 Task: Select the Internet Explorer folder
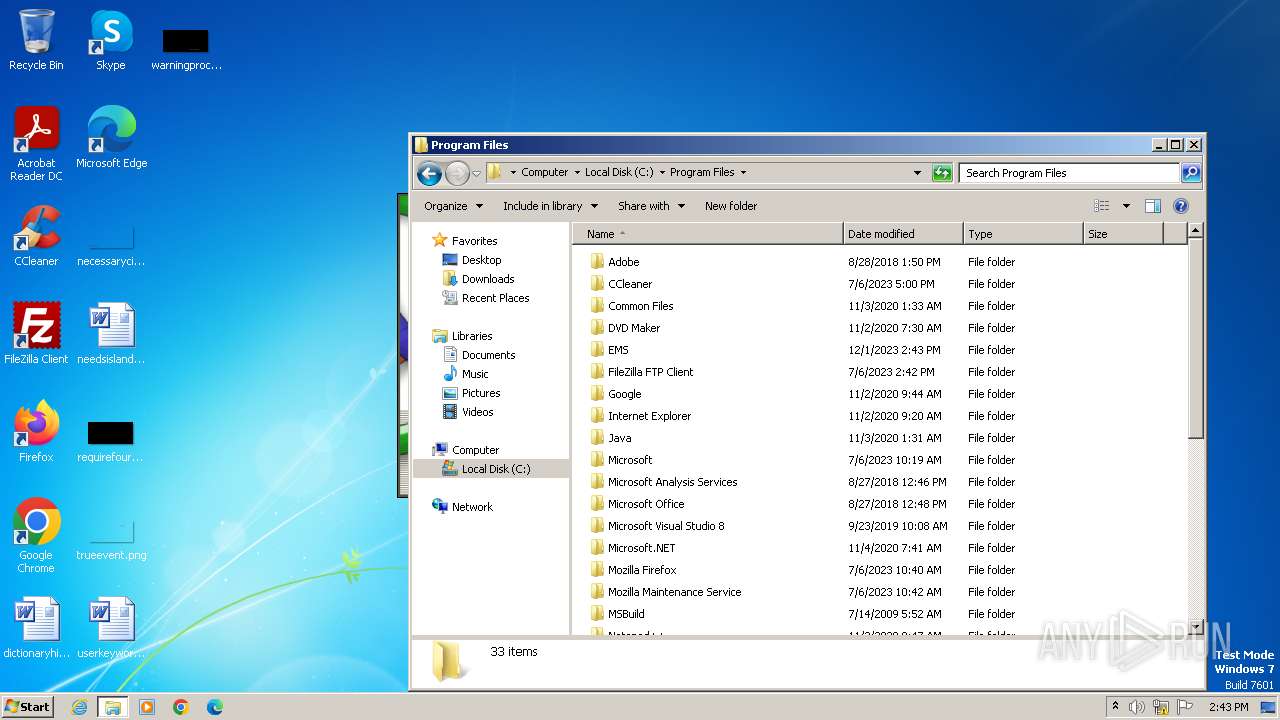click(649, 416)
